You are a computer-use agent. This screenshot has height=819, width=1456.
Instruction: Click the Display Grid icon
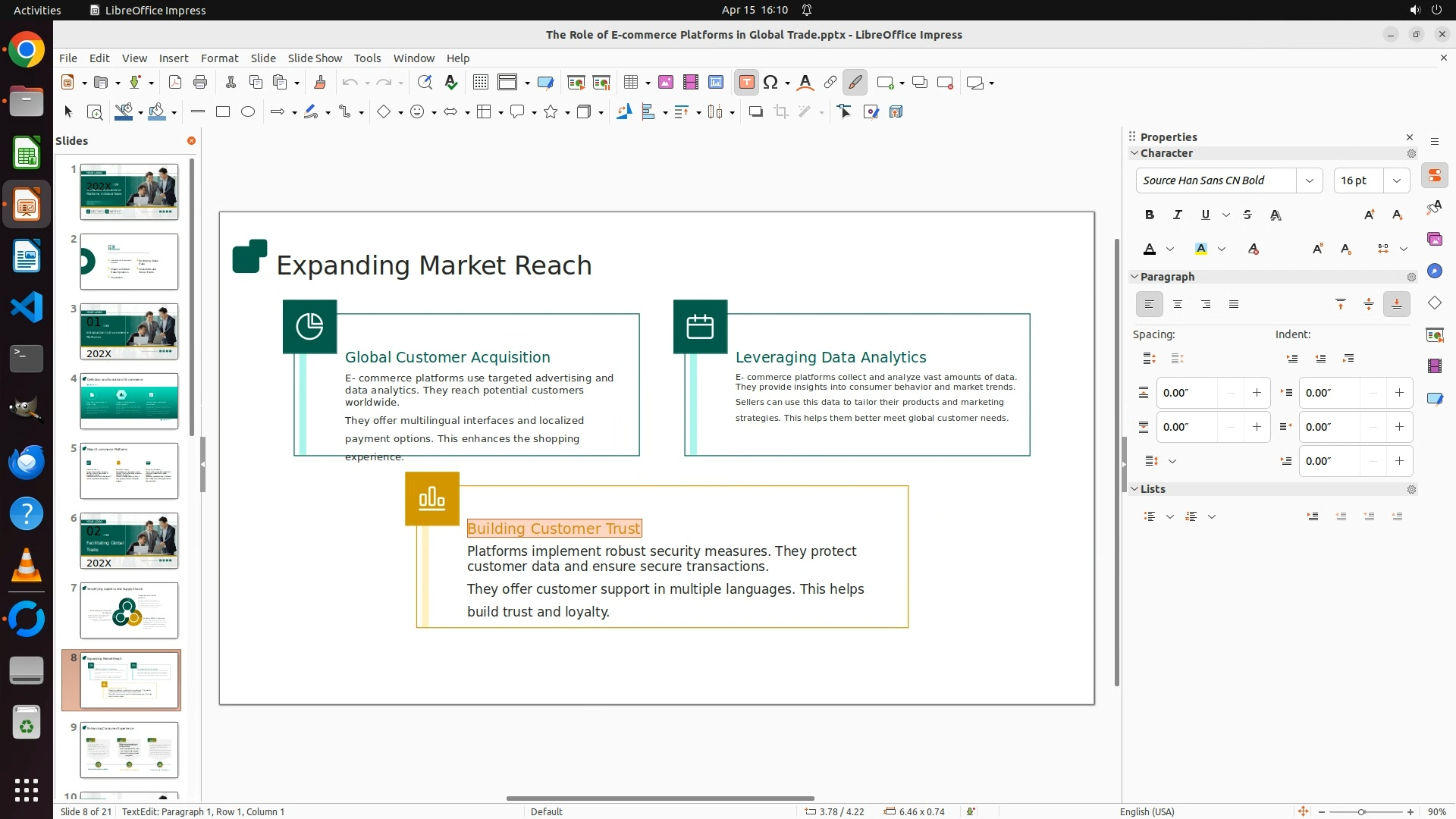click(480, 83)
